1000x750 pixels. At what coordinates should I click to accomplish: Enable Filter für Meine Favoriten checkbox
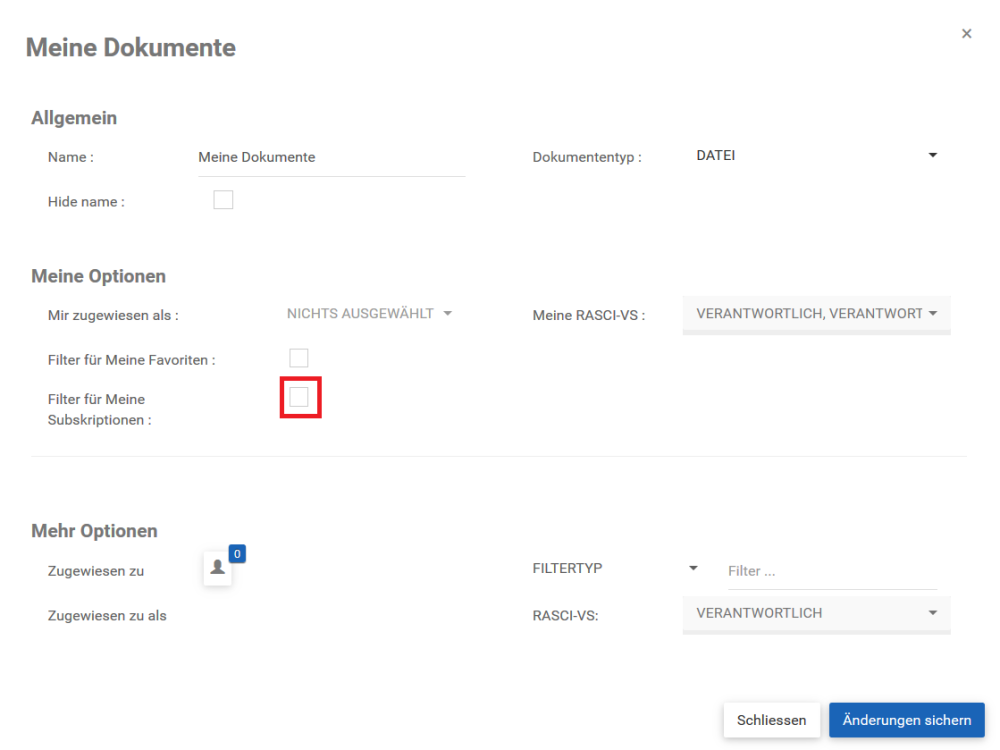pyautogui.click(x=298, y=358)
